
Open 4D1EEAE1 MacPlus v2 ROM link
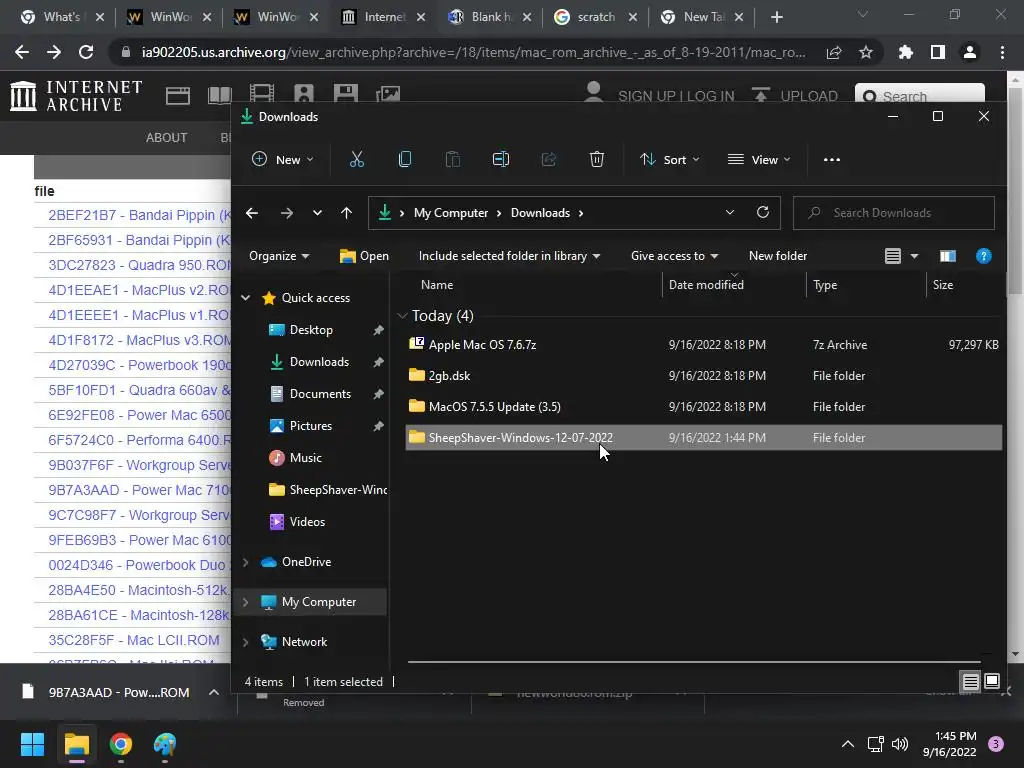tap(140, 290)
